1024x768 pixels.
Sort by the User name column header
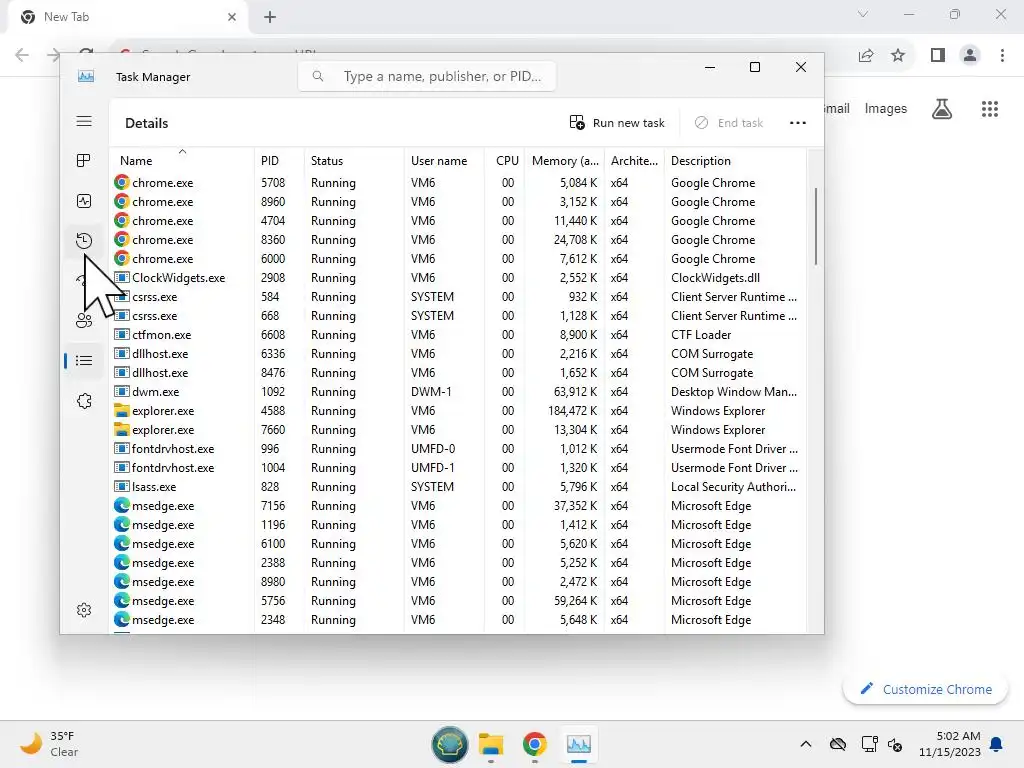(444, 161)
